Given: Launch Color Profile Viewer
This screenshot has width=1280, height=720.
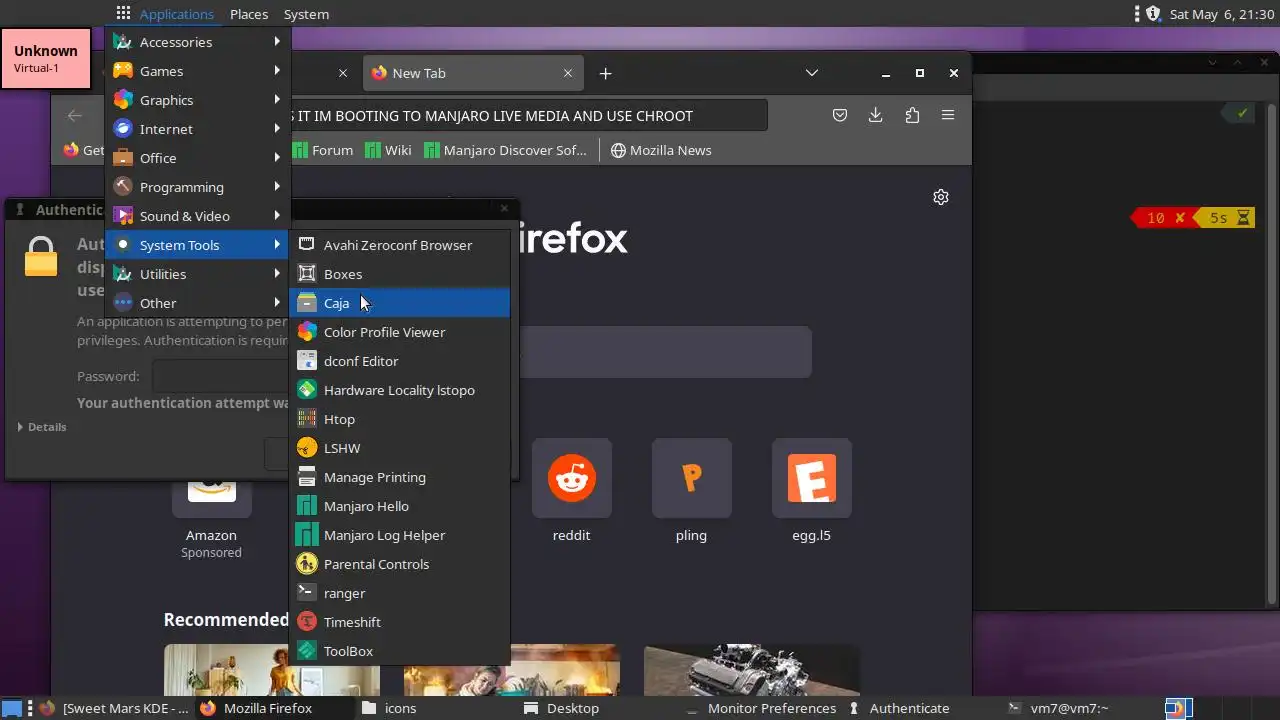Looking at the screenshot, I should (x=399, y=332).
